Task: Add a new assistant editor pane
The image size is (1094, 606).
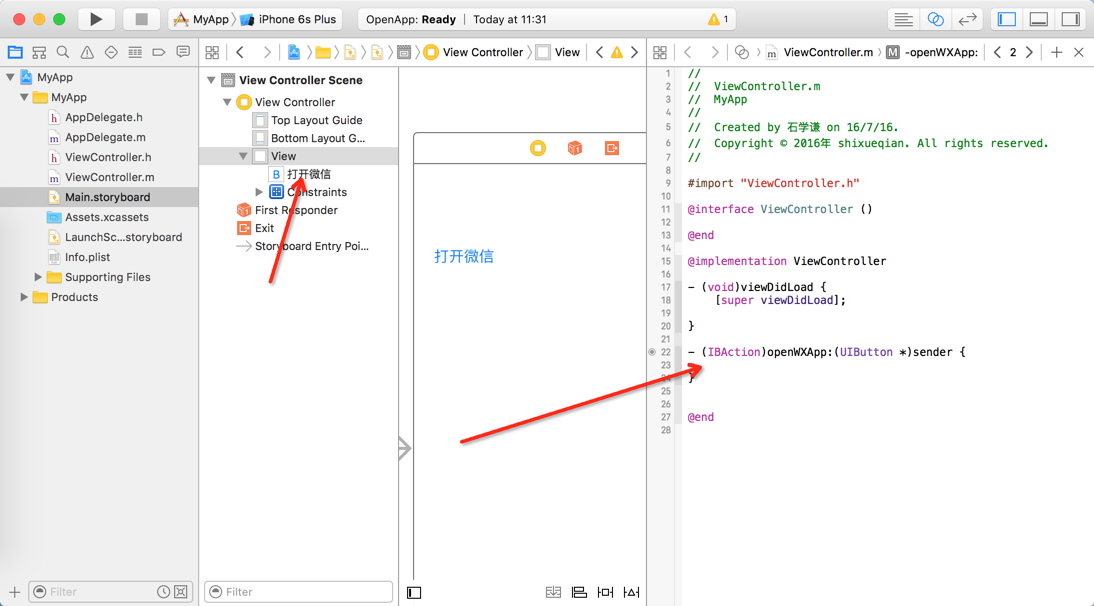Action: click(x=1056, y=52)
